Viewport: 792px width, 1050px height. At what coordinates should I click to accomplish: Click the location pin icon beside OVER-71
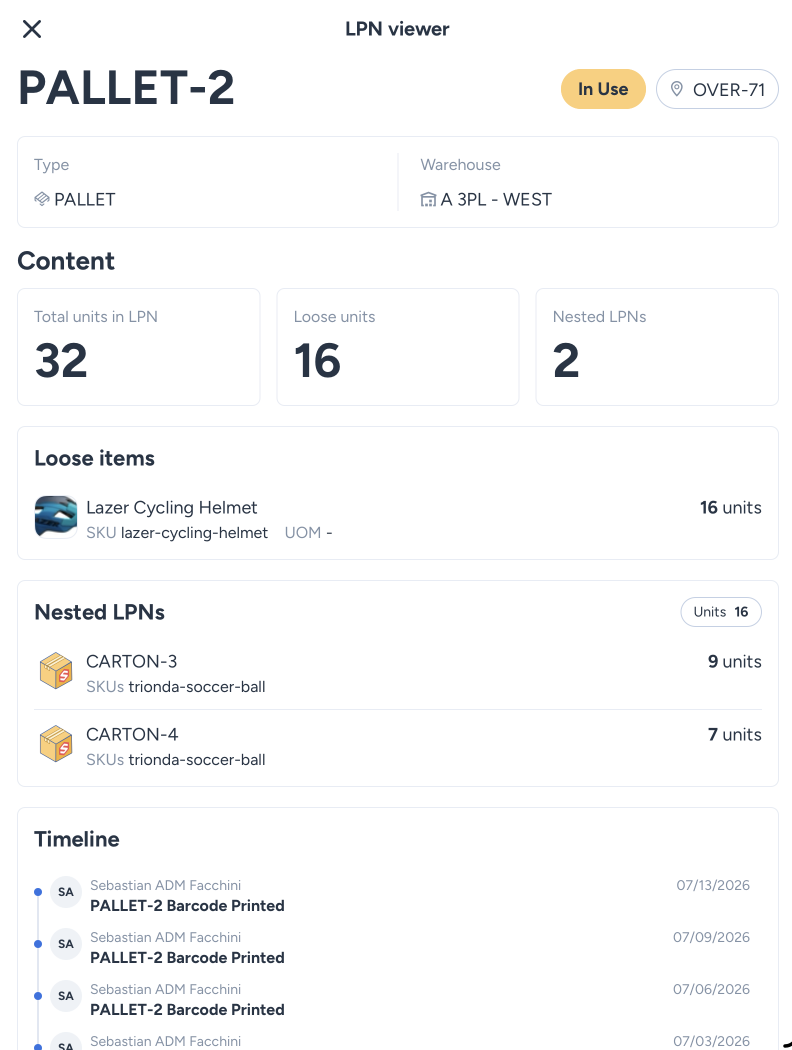(x=677, y=89)
